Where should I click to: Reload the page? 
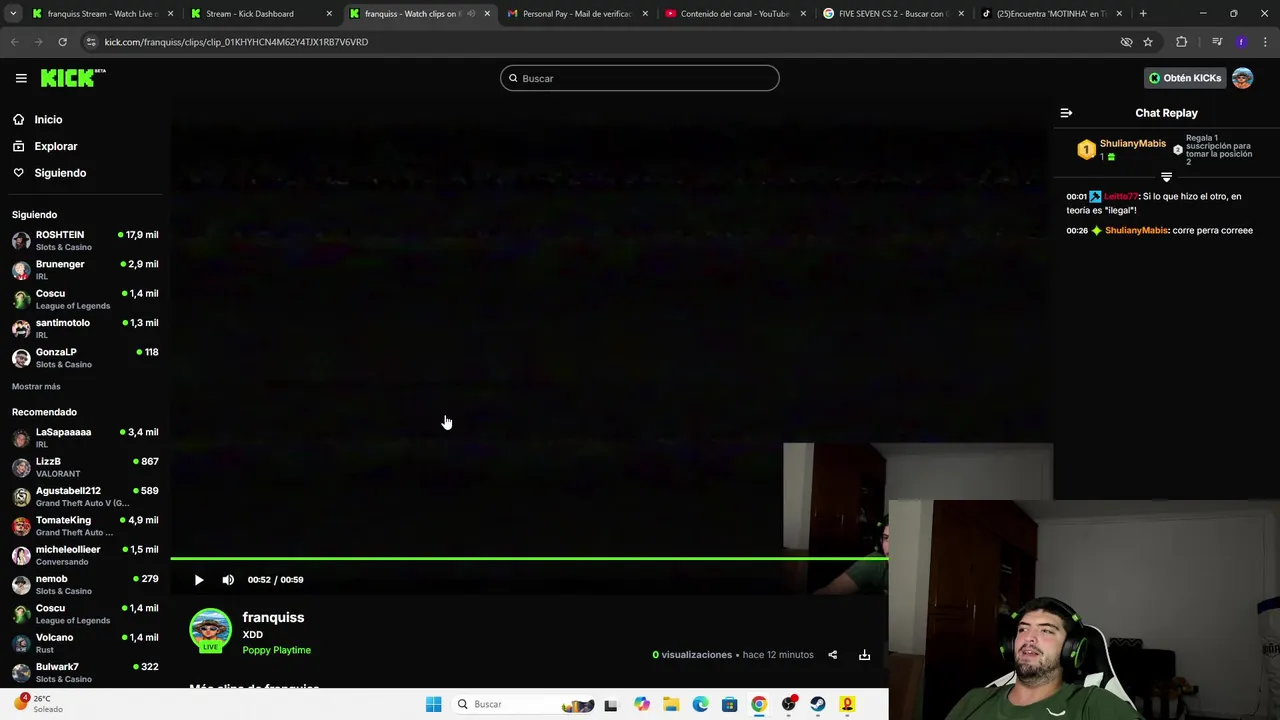point(62,42)
